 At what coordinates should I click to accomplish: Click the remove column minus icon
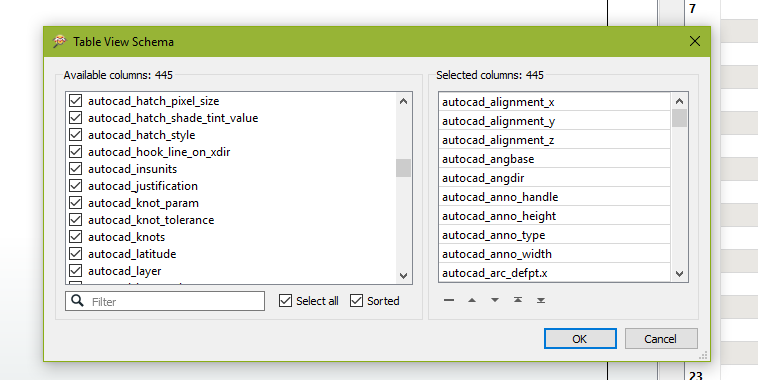(449, 300)
